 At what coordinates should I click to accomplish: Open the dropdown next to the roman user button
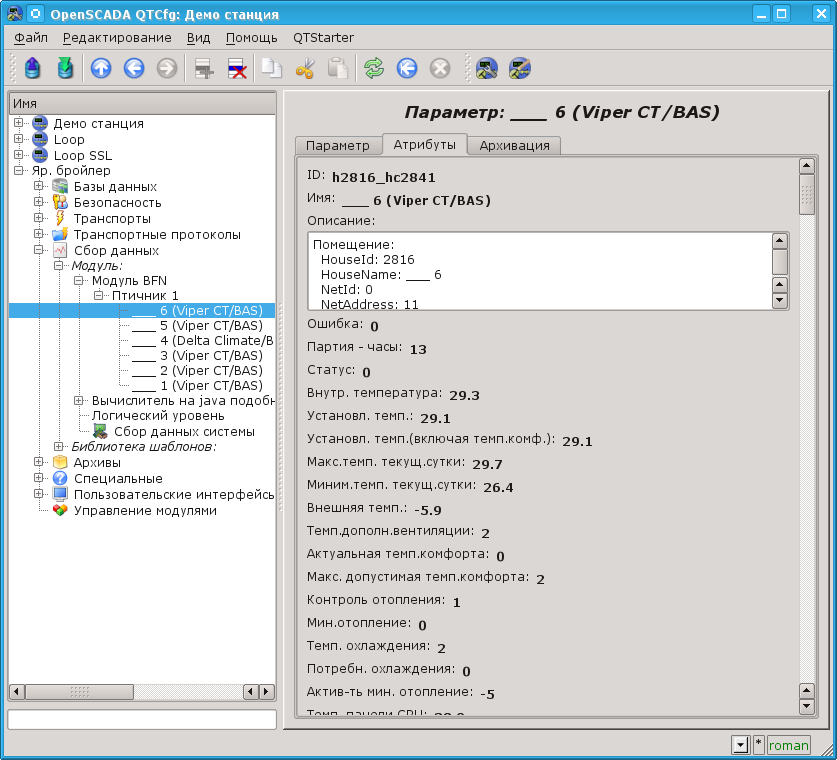click(x=740, y=745)
